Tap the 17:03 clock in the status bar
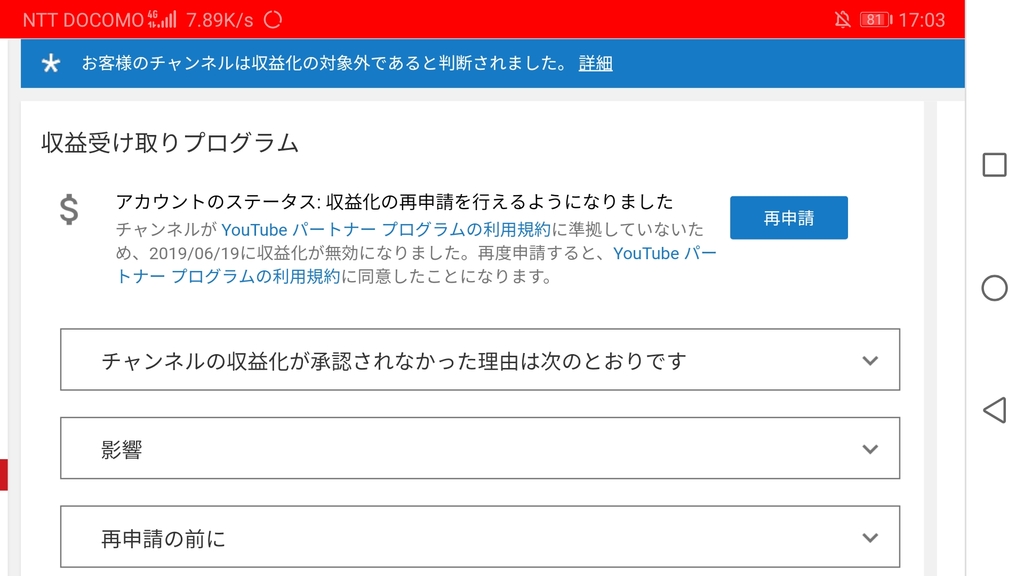1024x576 pixels. pyautogui.click(x=921, y=20)
